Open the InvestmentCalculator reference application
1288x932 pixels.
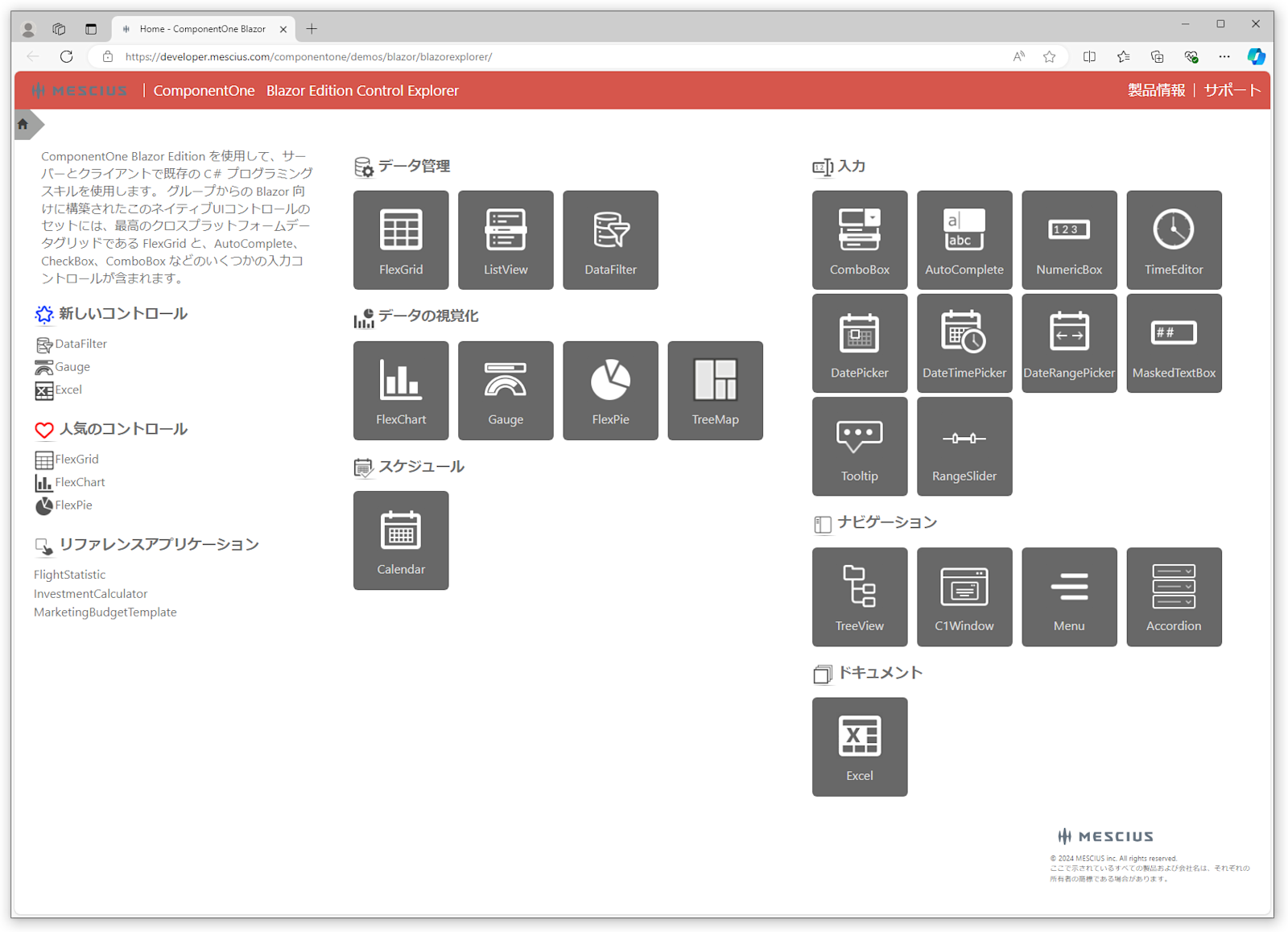point(90,594)
